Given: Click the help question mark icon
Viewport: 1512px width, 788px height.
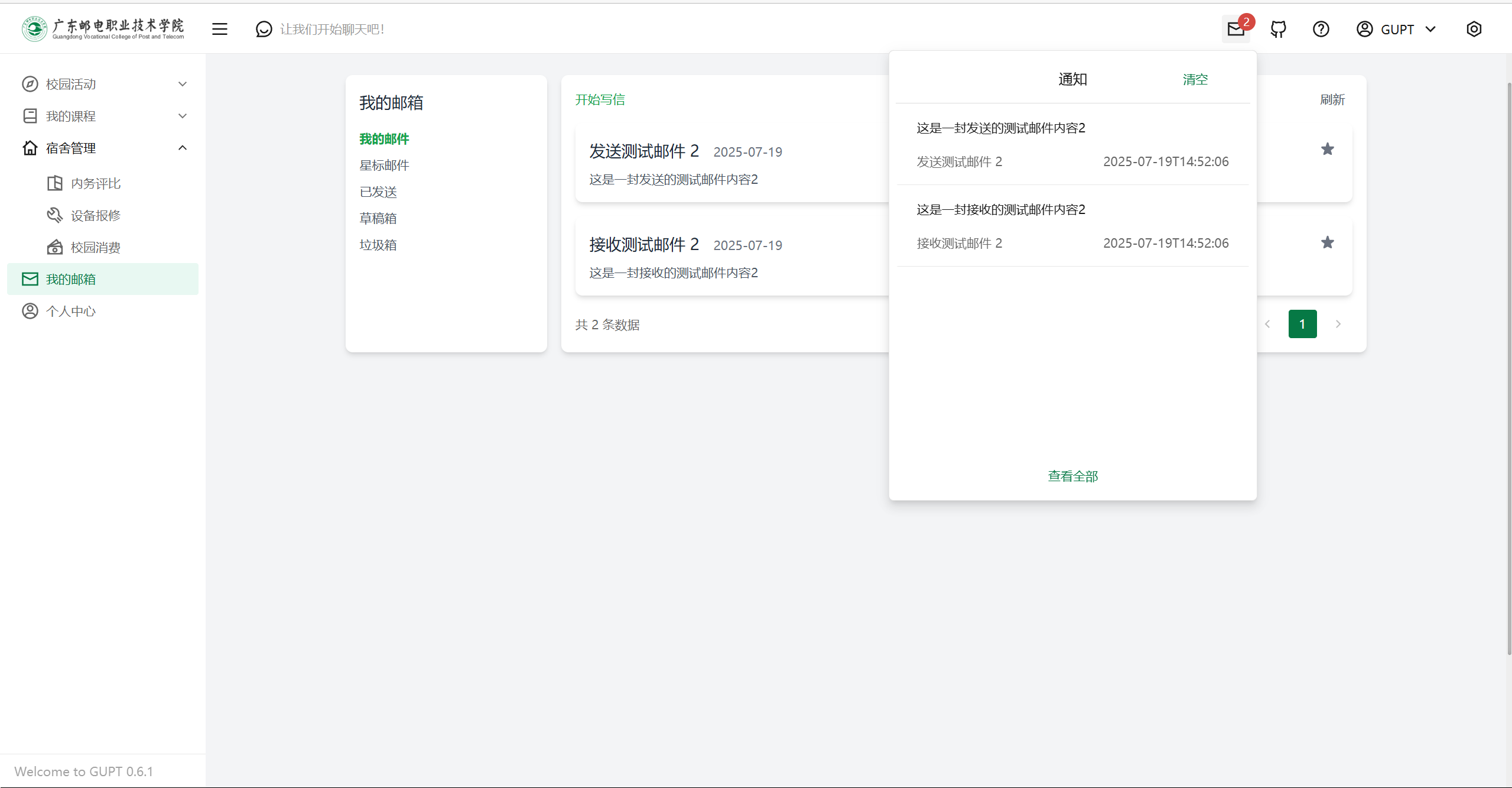Looking at the screenshot, I should (1321, 29).
